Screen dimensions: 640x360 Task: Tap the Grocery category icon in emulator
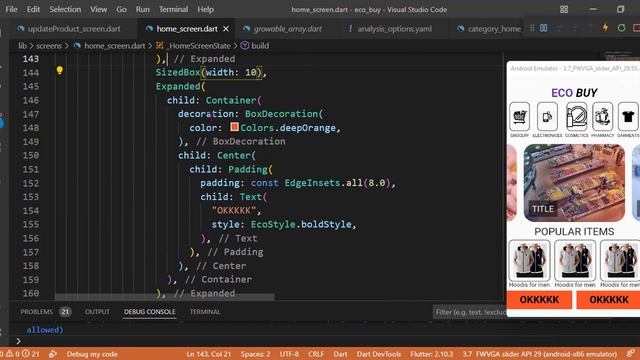[520, 116]
